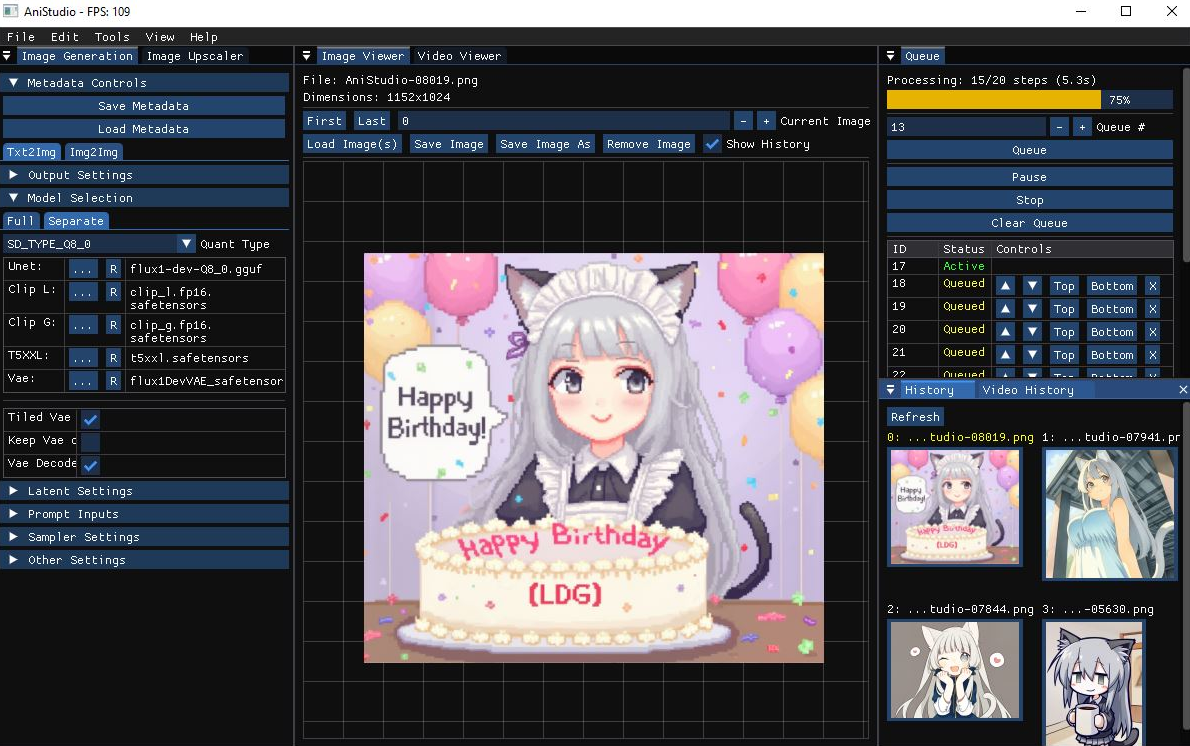
Task: Open the Video History tab
Action: 1028,389
